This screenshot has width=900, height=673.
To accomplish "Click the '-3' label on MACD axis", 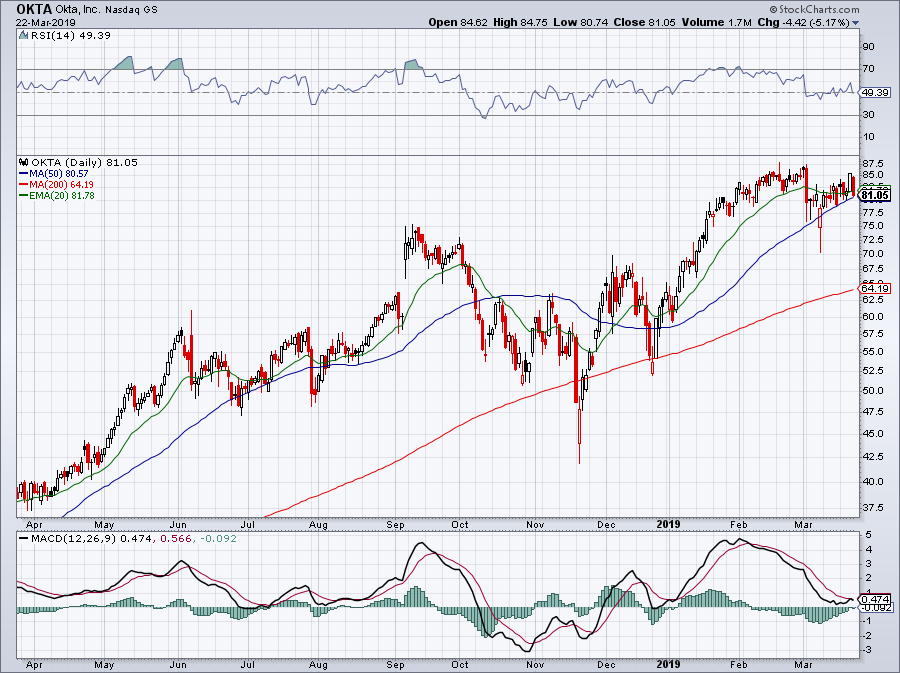I will pos(867,650).
